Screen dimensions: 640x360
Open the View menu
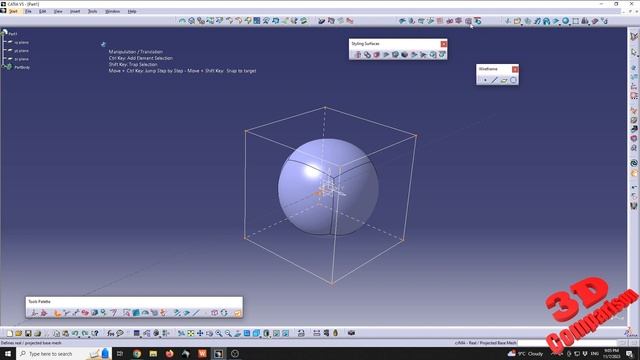coord(58,11)
